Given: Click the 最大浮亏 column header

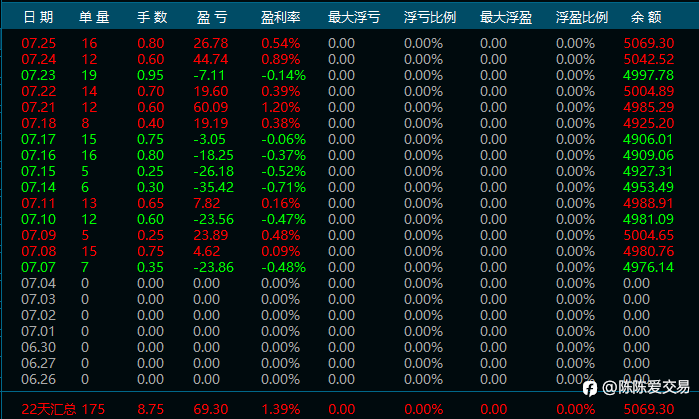Looking at the screenshot, I should pyautogui.click(x=354, y=17).
